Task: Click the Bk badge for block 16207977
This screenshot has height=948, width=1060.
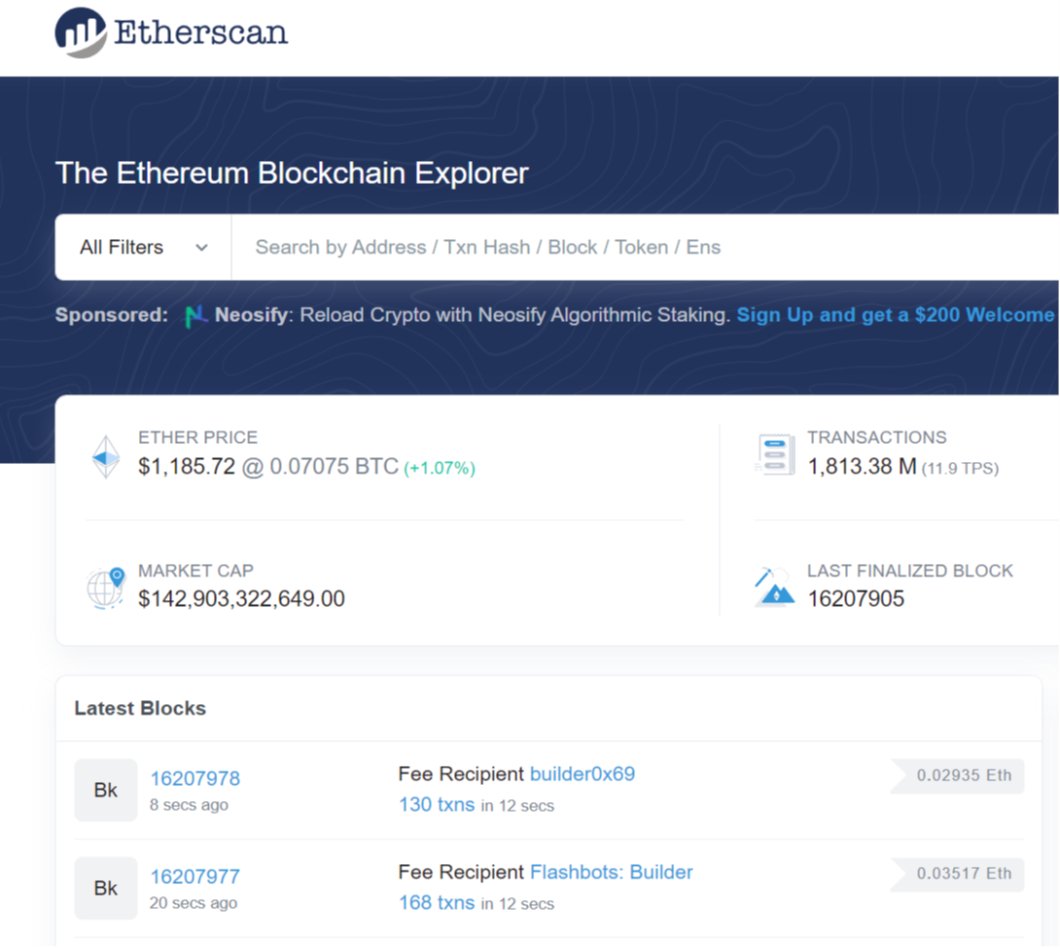Action: (x=106, y=888)
